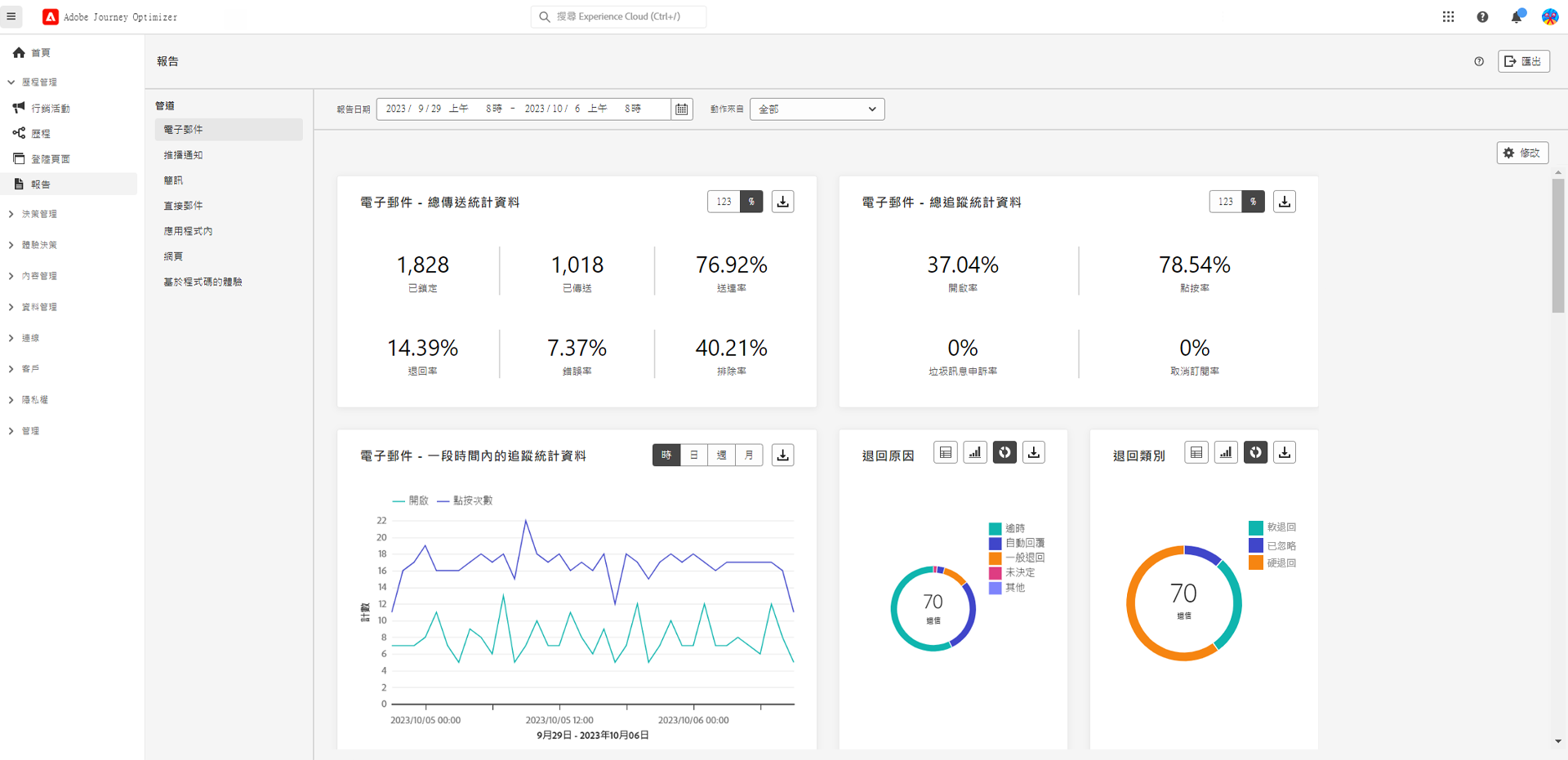Click the 逾時 teal legend swatch
The height and width of the screenshot is (760, 1568).
[995, 528]
